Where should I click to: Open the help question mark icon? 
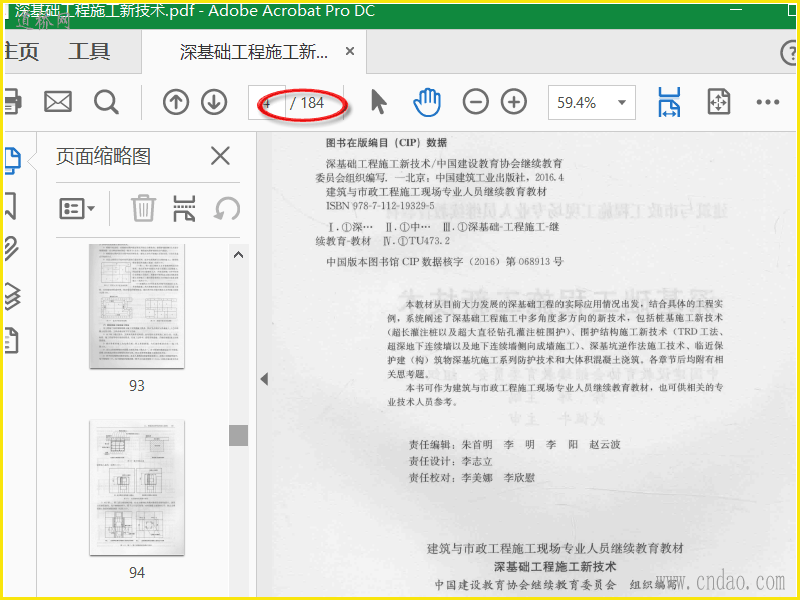[x=790, y=53]
